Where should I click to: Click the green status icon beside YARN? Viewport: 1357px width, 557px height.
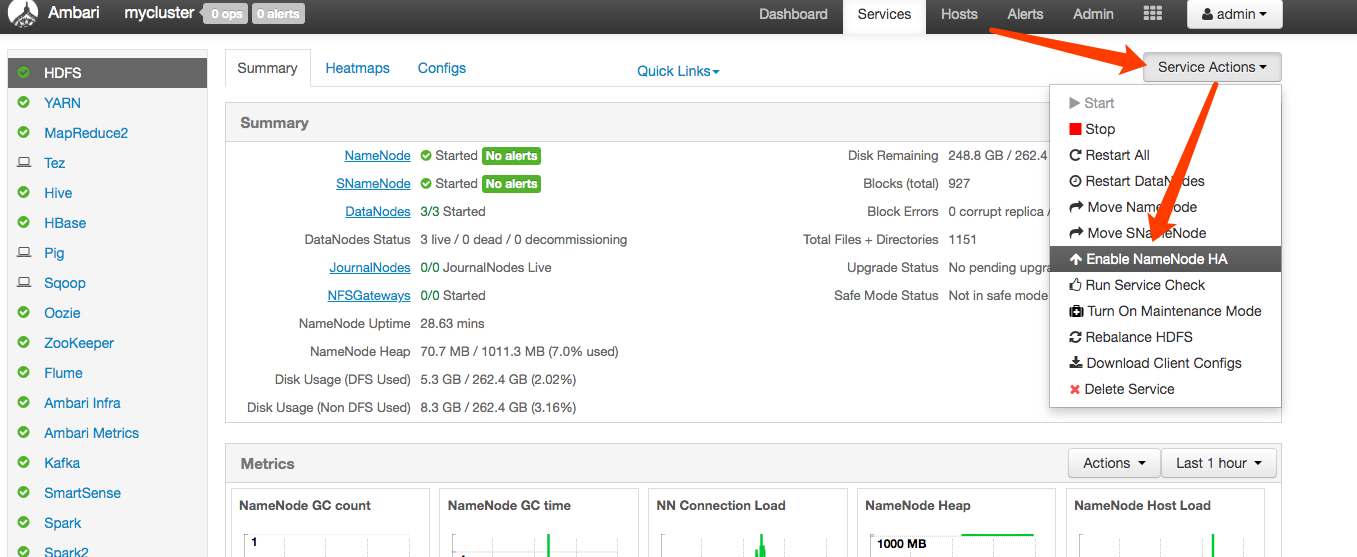pos(24,103)
